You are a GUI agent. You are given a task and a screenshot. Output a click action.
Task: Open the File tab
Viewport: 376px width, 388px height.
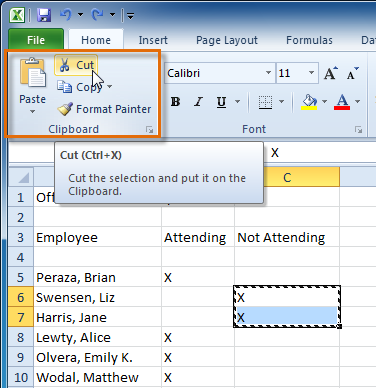click(36, 40)
